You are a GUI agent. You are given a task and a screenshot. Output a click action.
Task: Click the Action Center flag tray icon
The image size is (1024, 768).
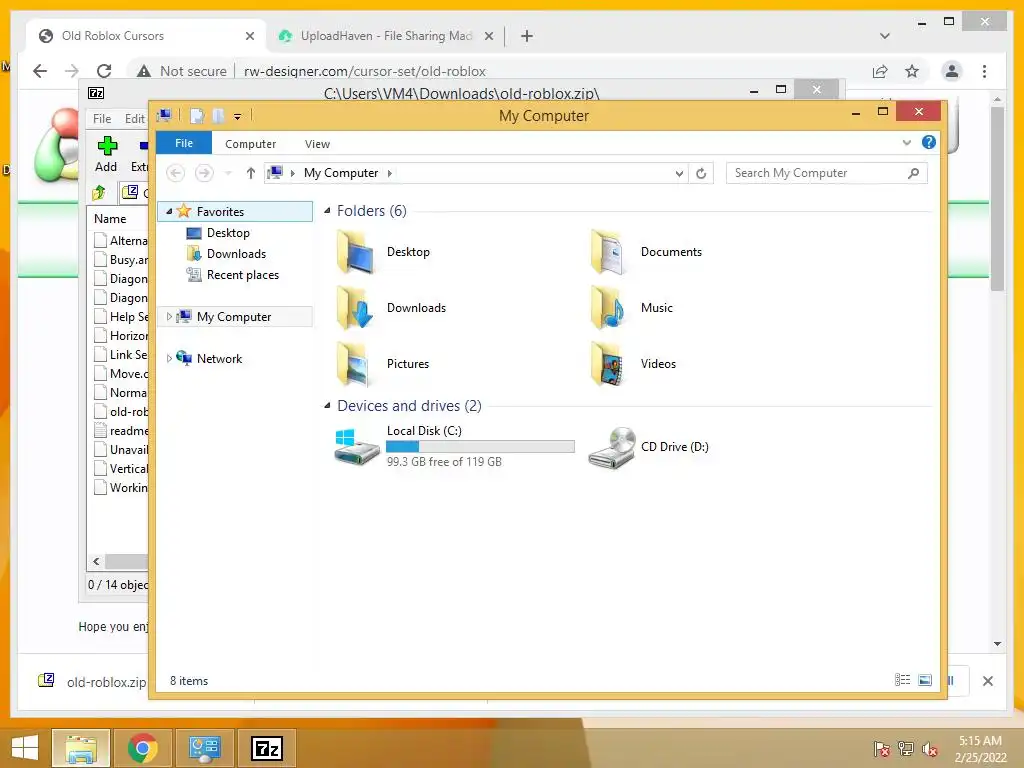click(x=881, y=749)
